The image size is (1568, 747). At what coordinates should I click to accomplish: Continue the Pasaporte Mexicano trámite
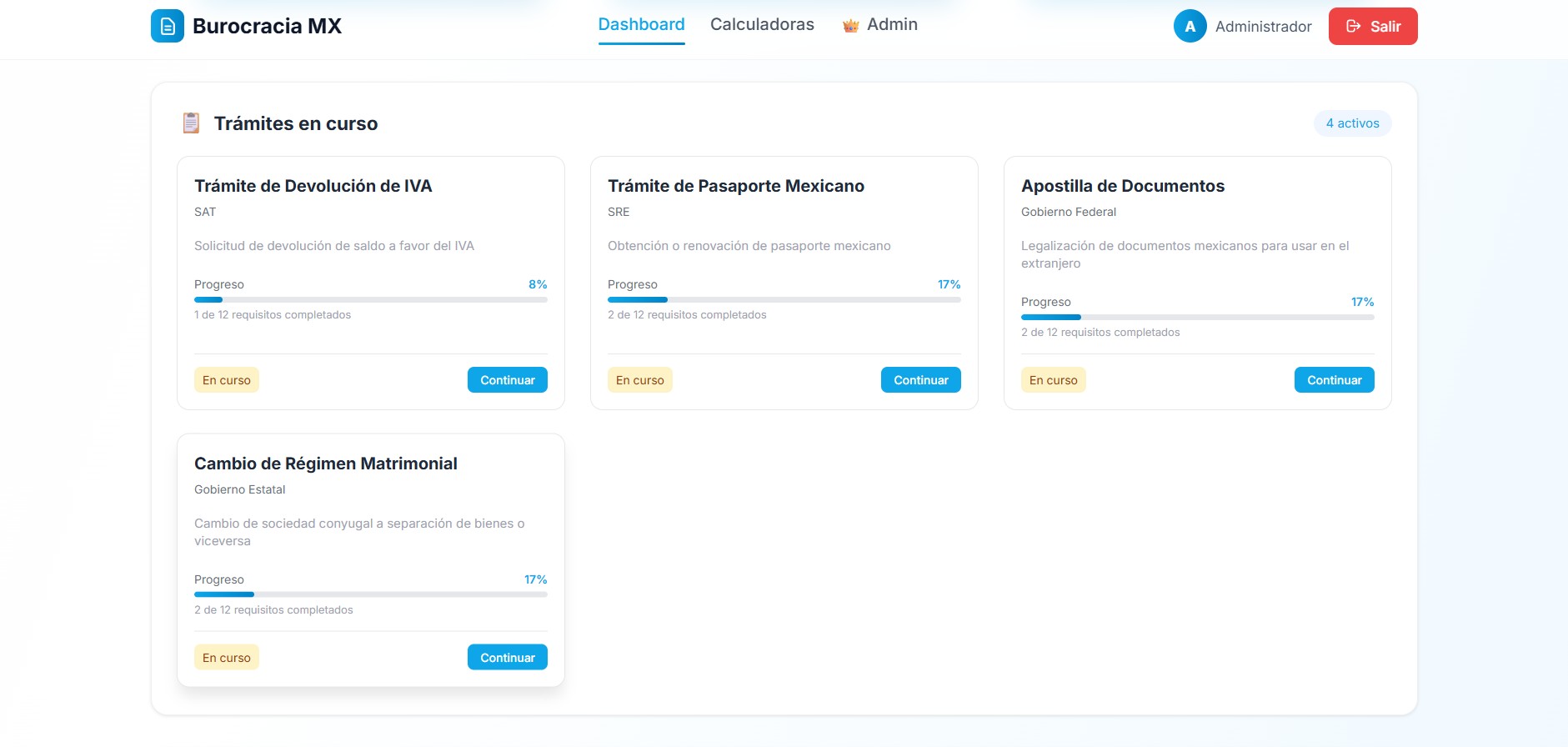(x=921, y=380)
